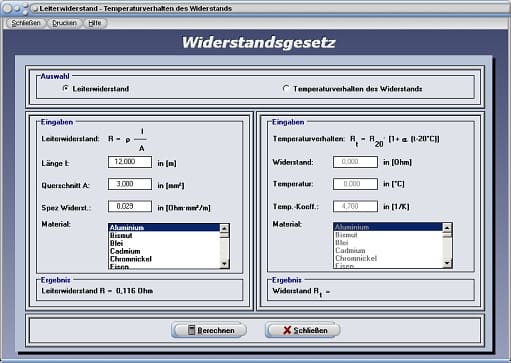
Task: Click the Leiterwiderstand R result text
Action: 97,291
